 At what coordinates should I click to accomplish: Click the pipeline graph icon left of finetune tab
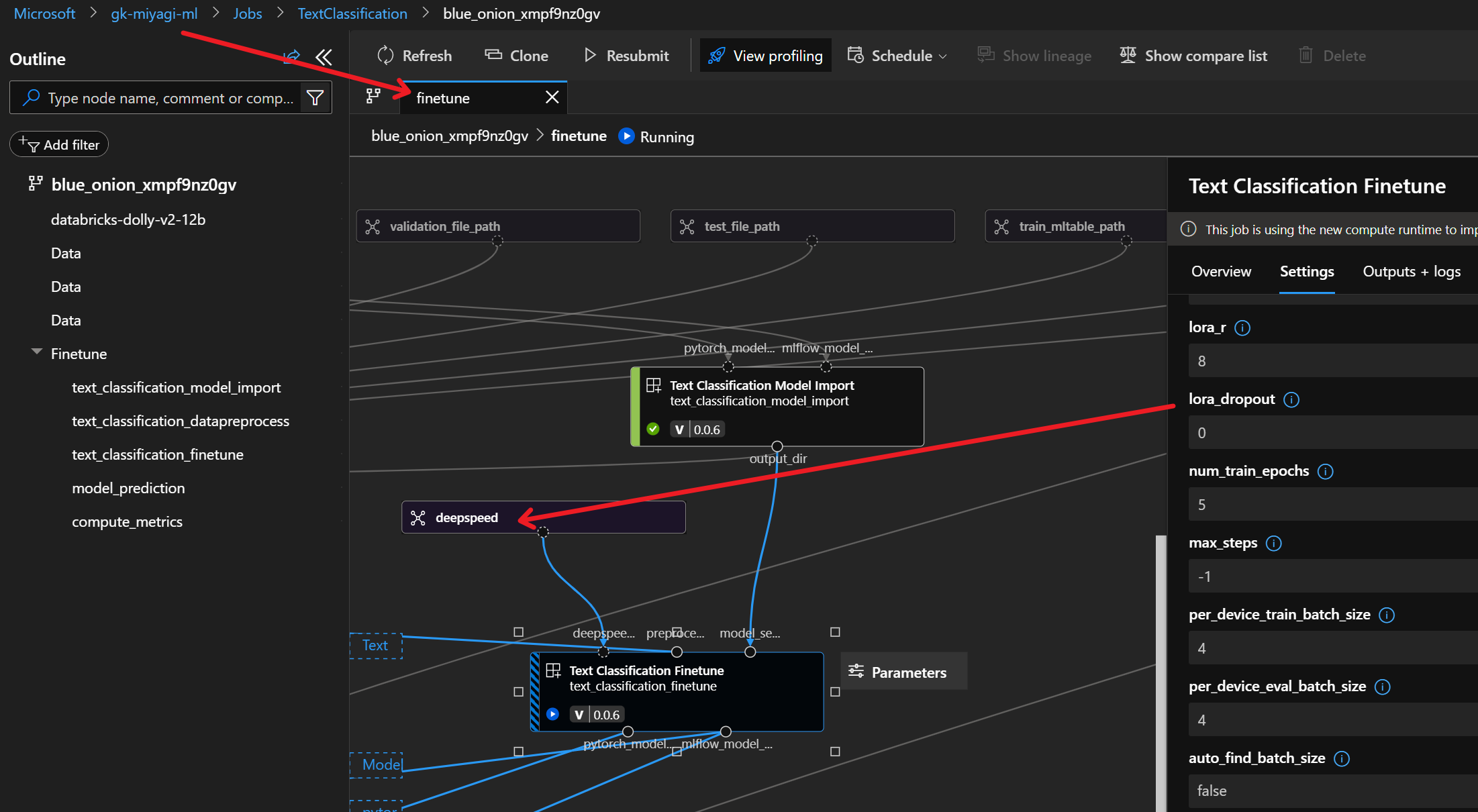tap(373, 97)
